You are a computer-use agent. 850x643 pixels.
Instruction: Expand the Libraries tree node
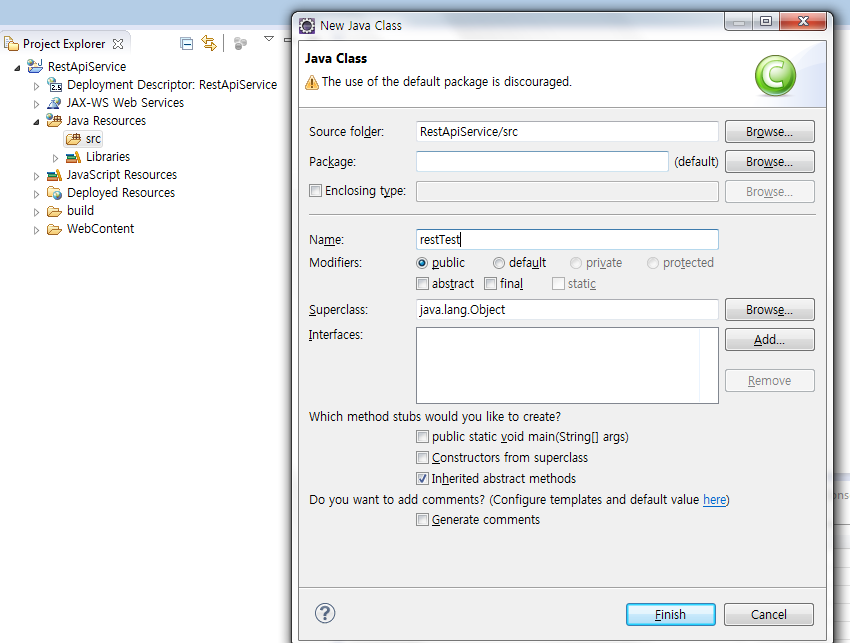pyautogui.click(x=56, y=157)
